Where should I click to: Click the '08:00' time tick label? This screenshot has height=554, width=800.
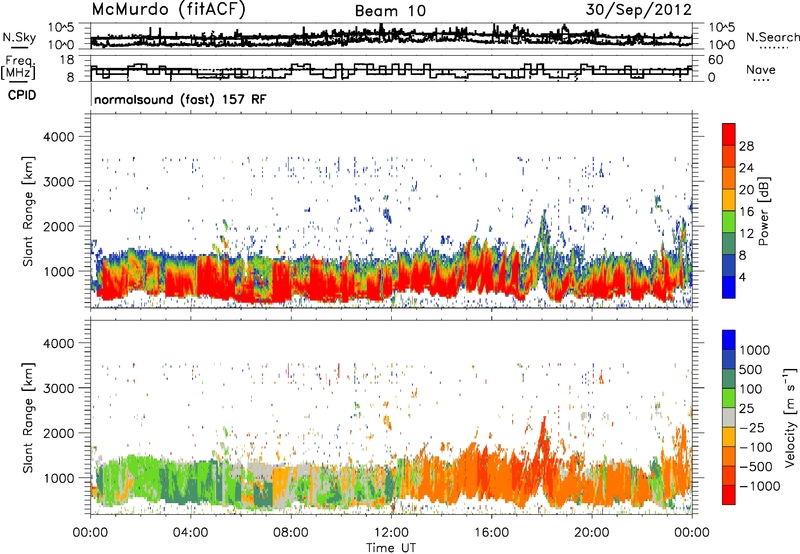coord(291,533)
